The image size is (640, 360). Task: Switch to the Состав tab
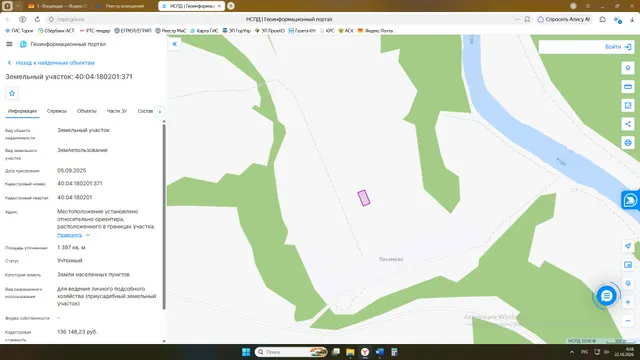pyautogui.click(x=145, y=111)
